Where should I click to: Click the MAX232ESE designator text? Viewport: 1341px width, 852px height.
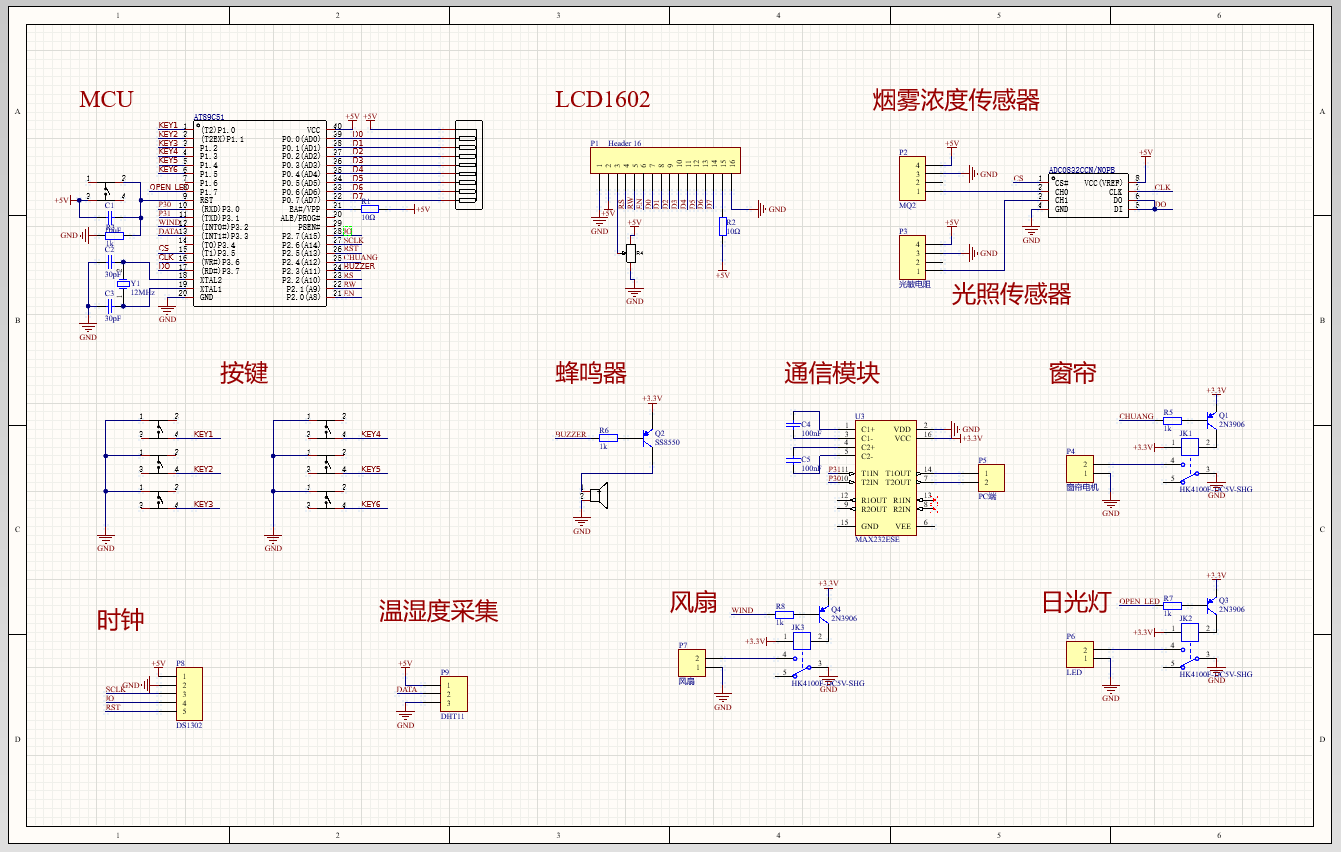tap(877, 539)
